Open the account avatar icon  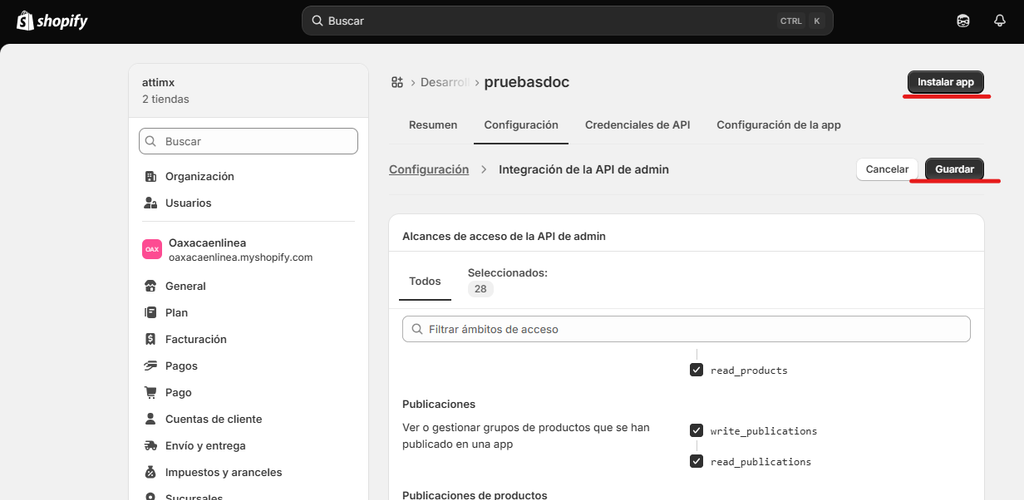pyautogui.click(x=963, y=21)
